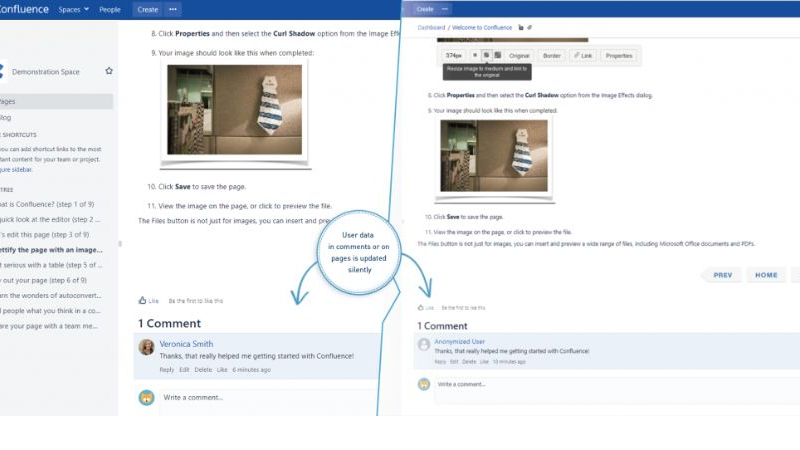Click Veronica Smith's avatar picture

pos(147,347)
